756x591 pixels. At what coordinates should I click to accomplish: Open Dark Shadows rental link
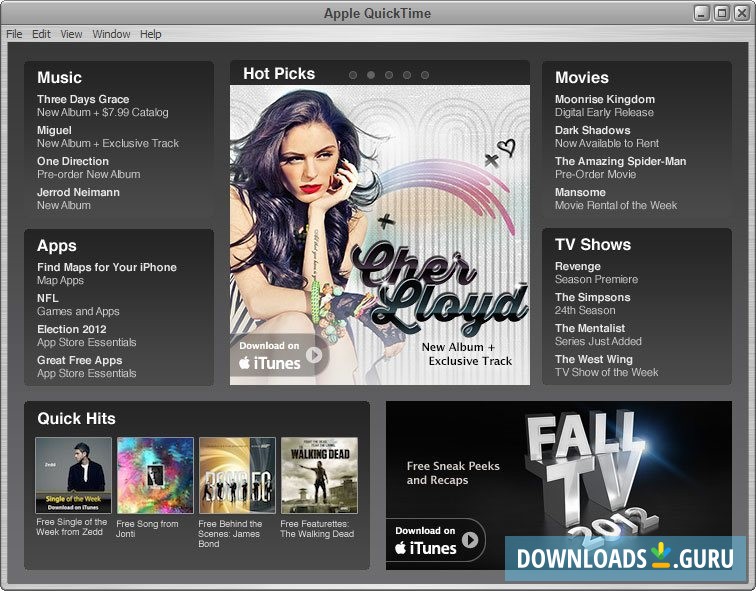[x=607, y=137]
